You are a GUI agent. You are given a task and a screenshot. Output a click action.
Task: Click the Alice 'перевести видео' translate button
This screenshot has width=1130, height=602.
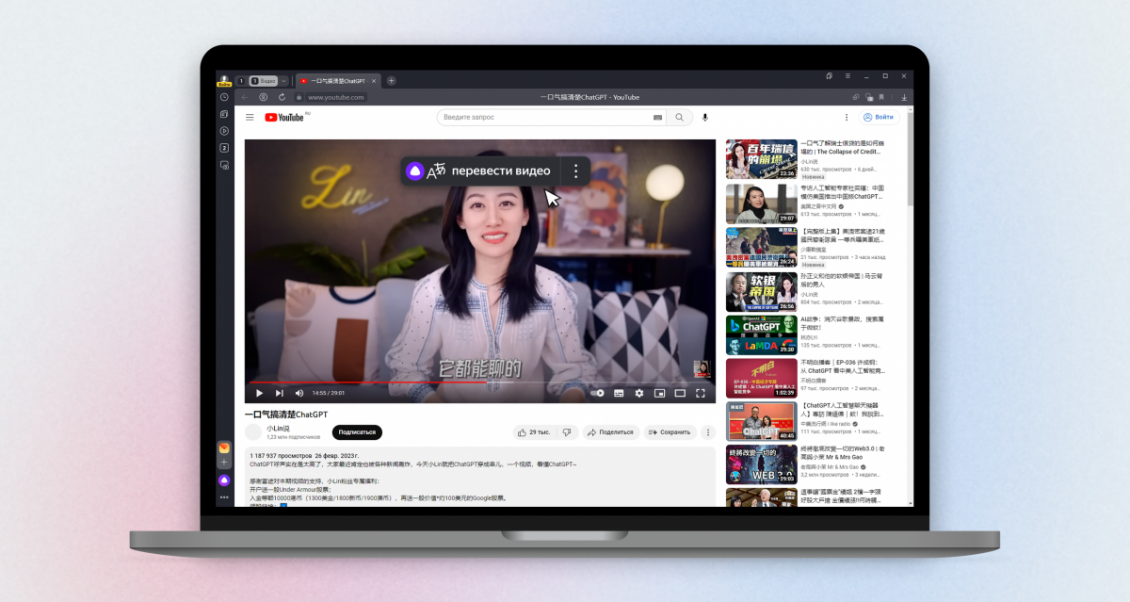click(479, 171)
